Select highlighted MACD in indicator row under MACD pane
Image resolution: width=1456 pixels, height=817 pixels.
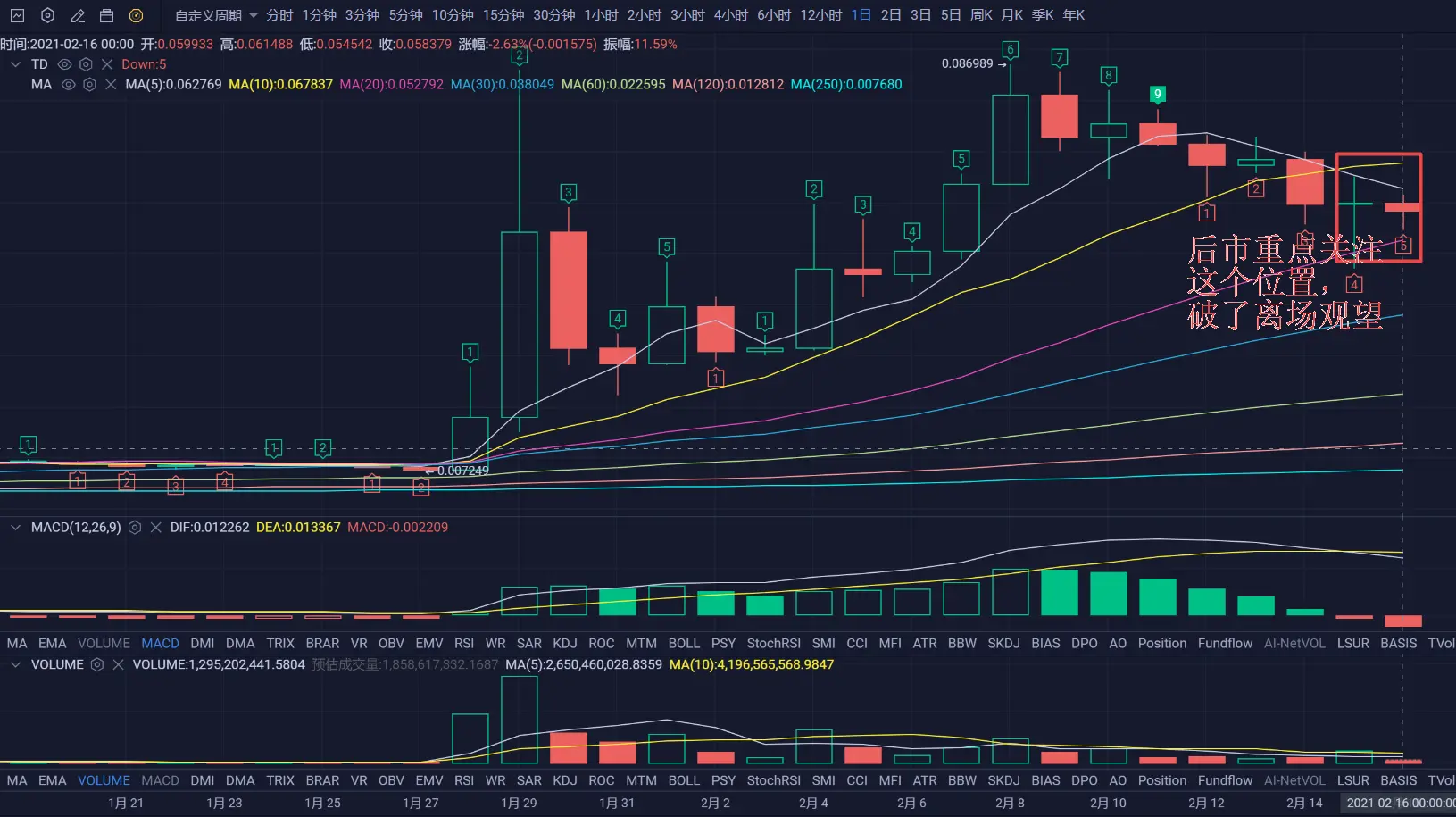[161, 644]
